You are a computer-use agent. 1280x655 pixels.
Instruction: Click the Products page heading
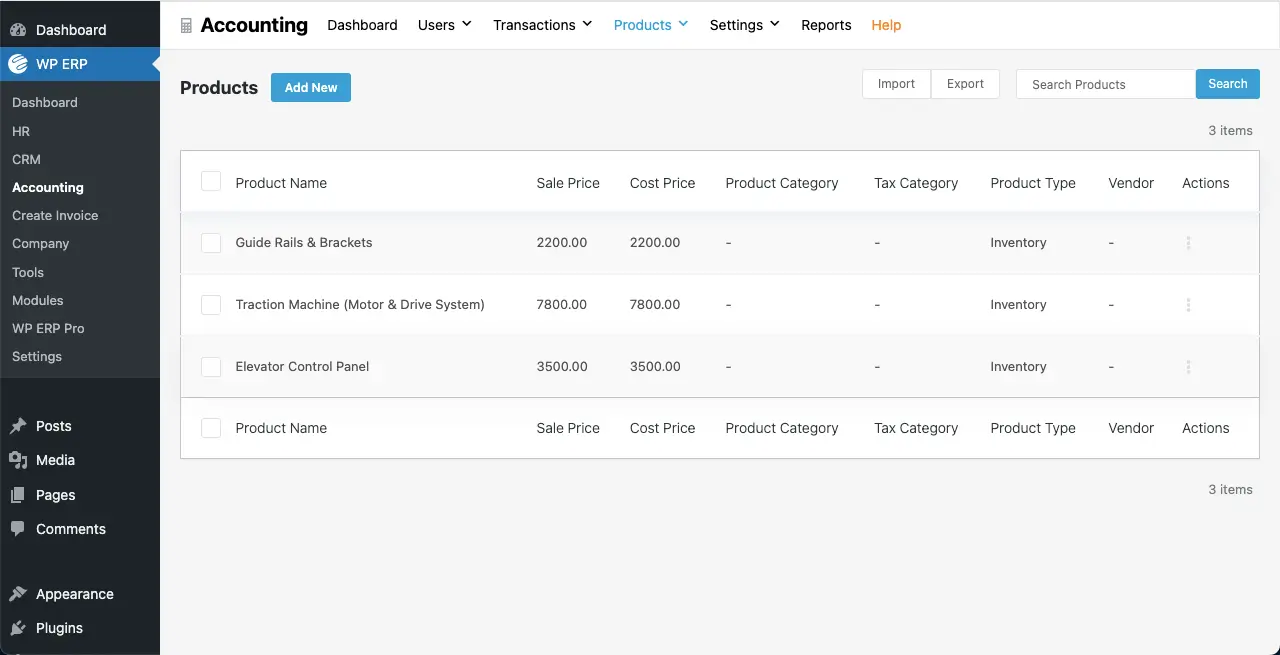click(219, 88)
